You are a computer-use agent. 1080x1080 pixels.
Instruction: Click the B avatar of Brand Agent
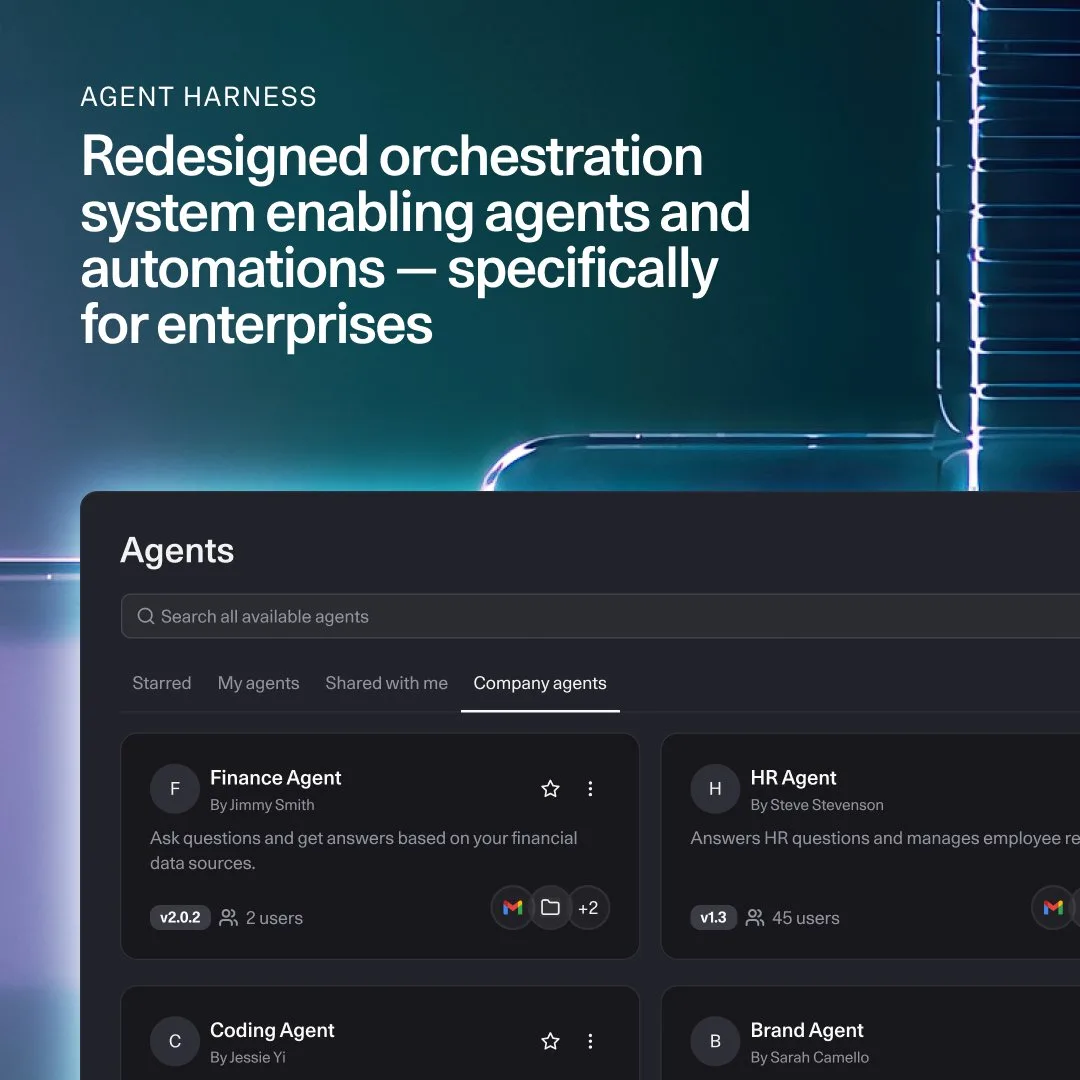click(x=715, y=1041)
